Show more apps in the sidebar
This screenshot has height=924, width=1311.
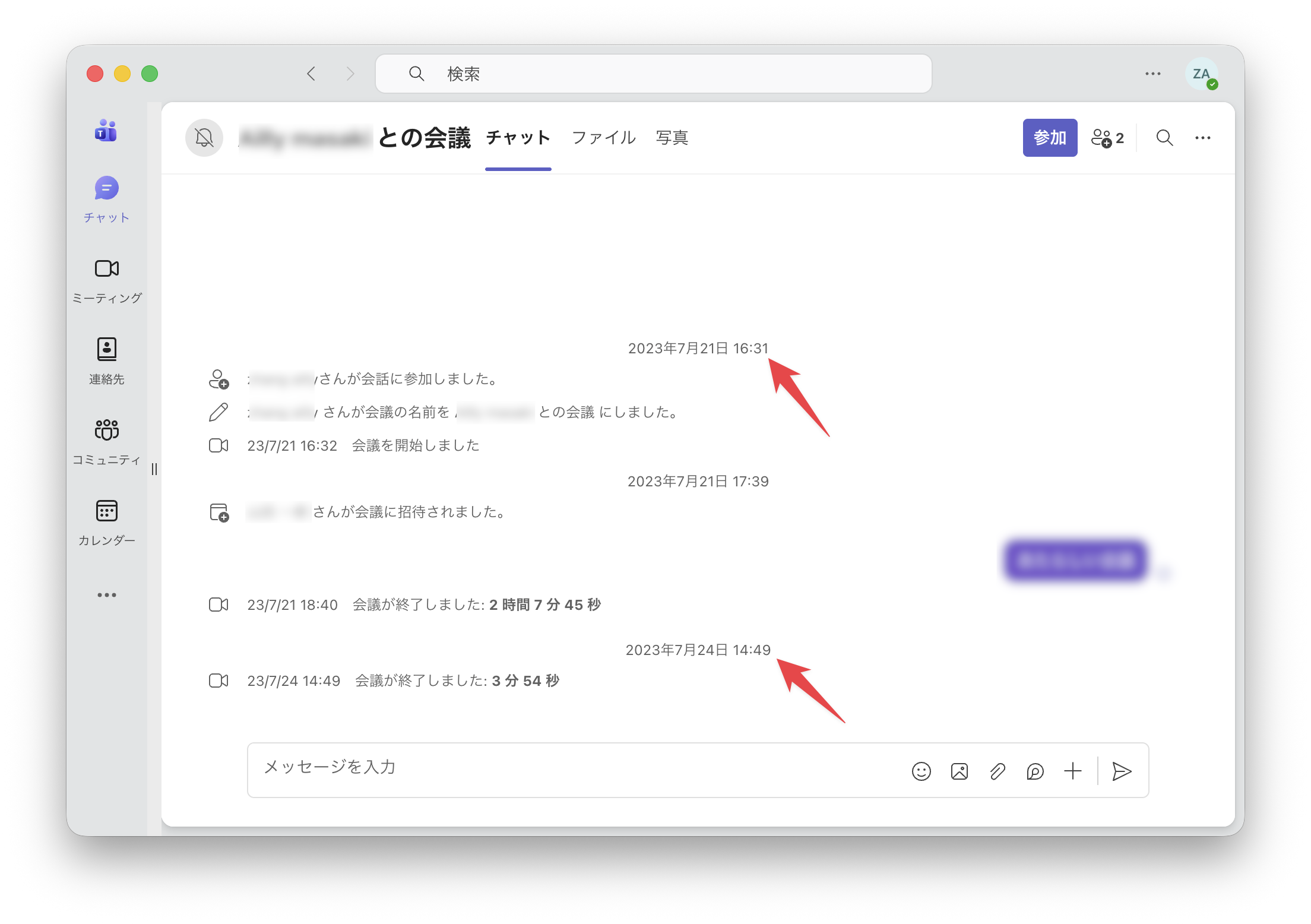pyautogui.click(x=106, y=595)
